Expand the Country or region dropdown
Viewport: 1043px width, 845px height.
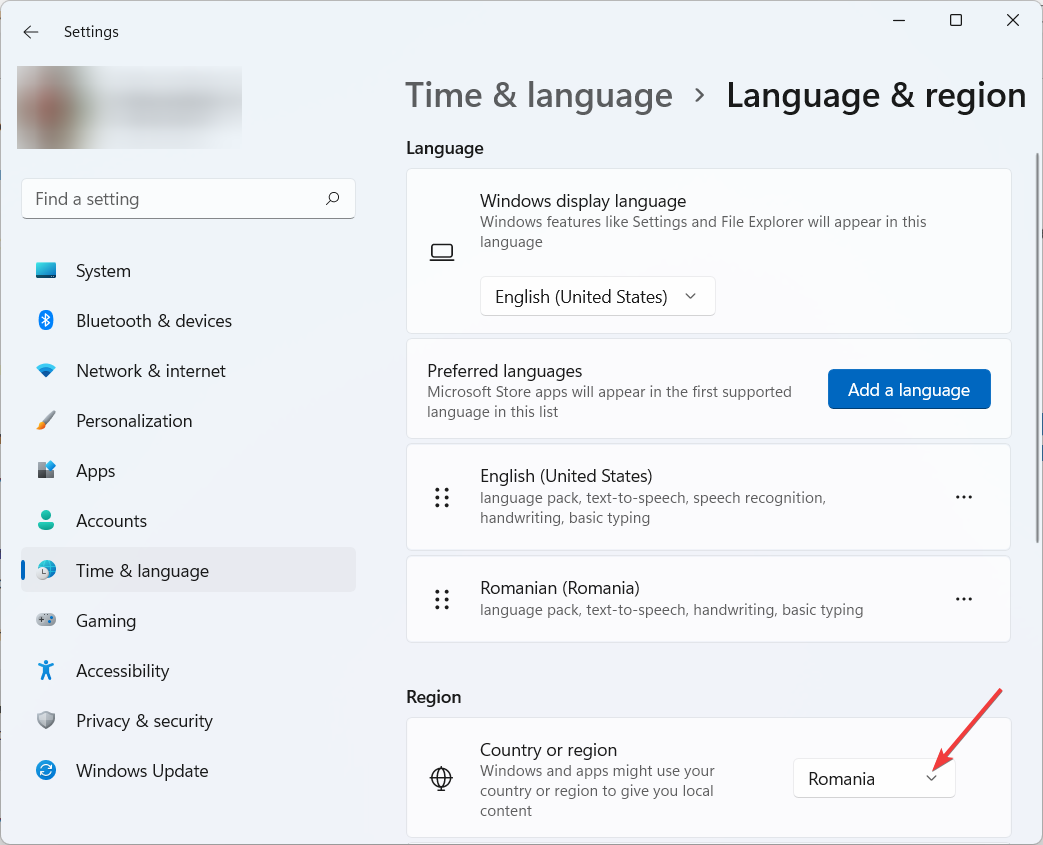click(873, 779)
